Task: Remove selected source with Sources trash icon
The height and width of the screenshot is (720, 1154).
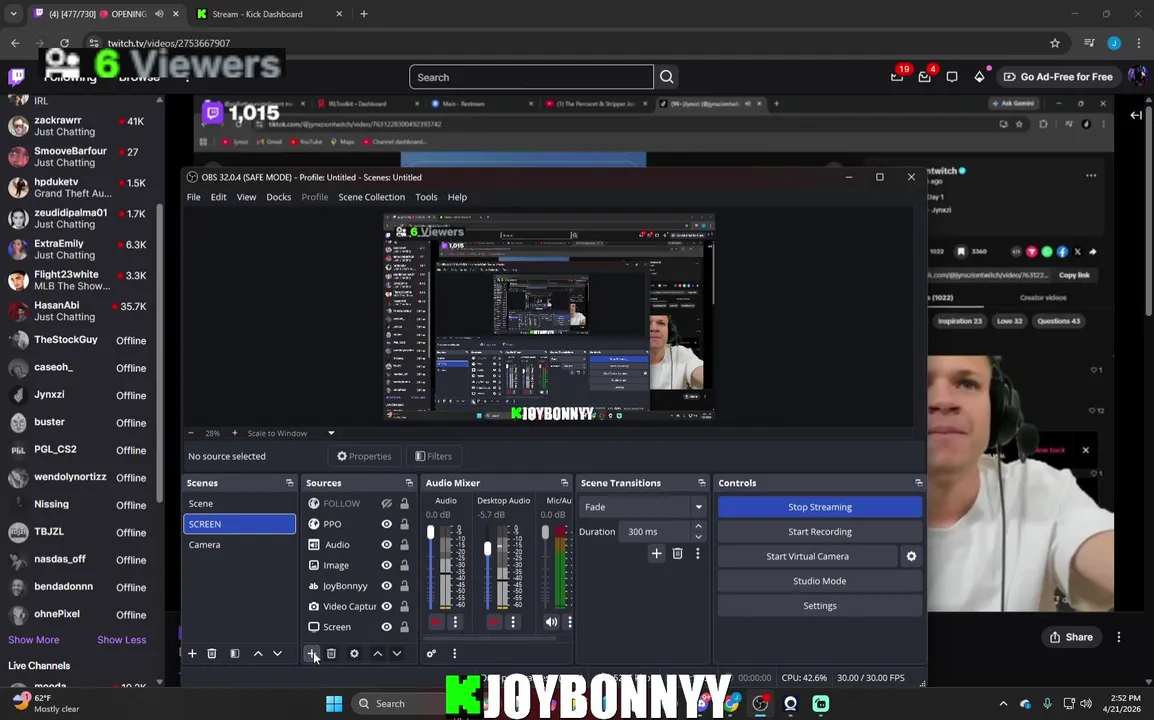Action: (331, 653)
